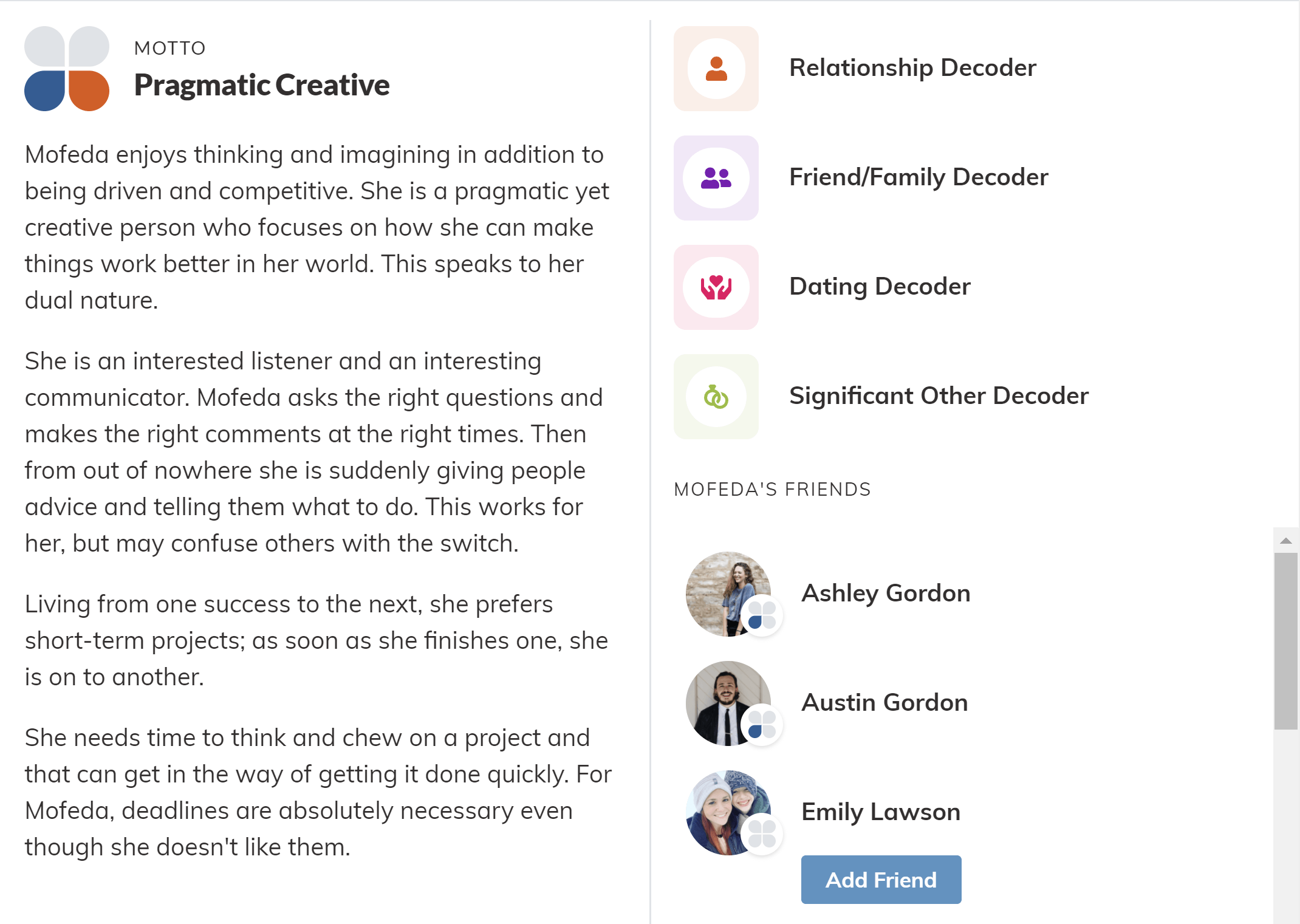Select the Significant Other Decoder rings icon
Screen dimensions: 1300x924
716,397
